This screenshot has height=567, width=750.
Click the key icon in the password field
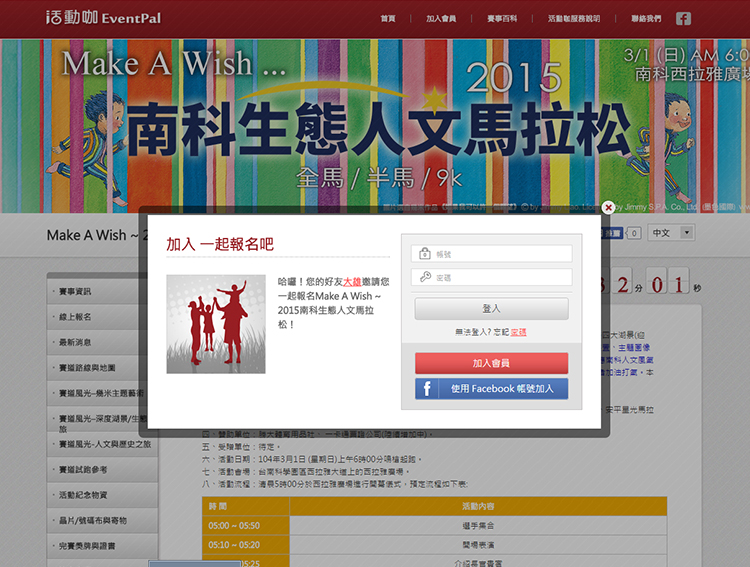click(x=425, y=277)
